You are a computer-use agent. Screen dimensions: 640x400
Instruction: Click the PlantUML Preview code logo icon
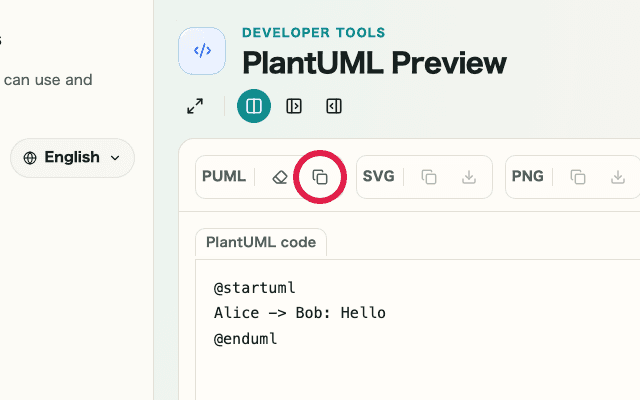[x=202, y=51]
